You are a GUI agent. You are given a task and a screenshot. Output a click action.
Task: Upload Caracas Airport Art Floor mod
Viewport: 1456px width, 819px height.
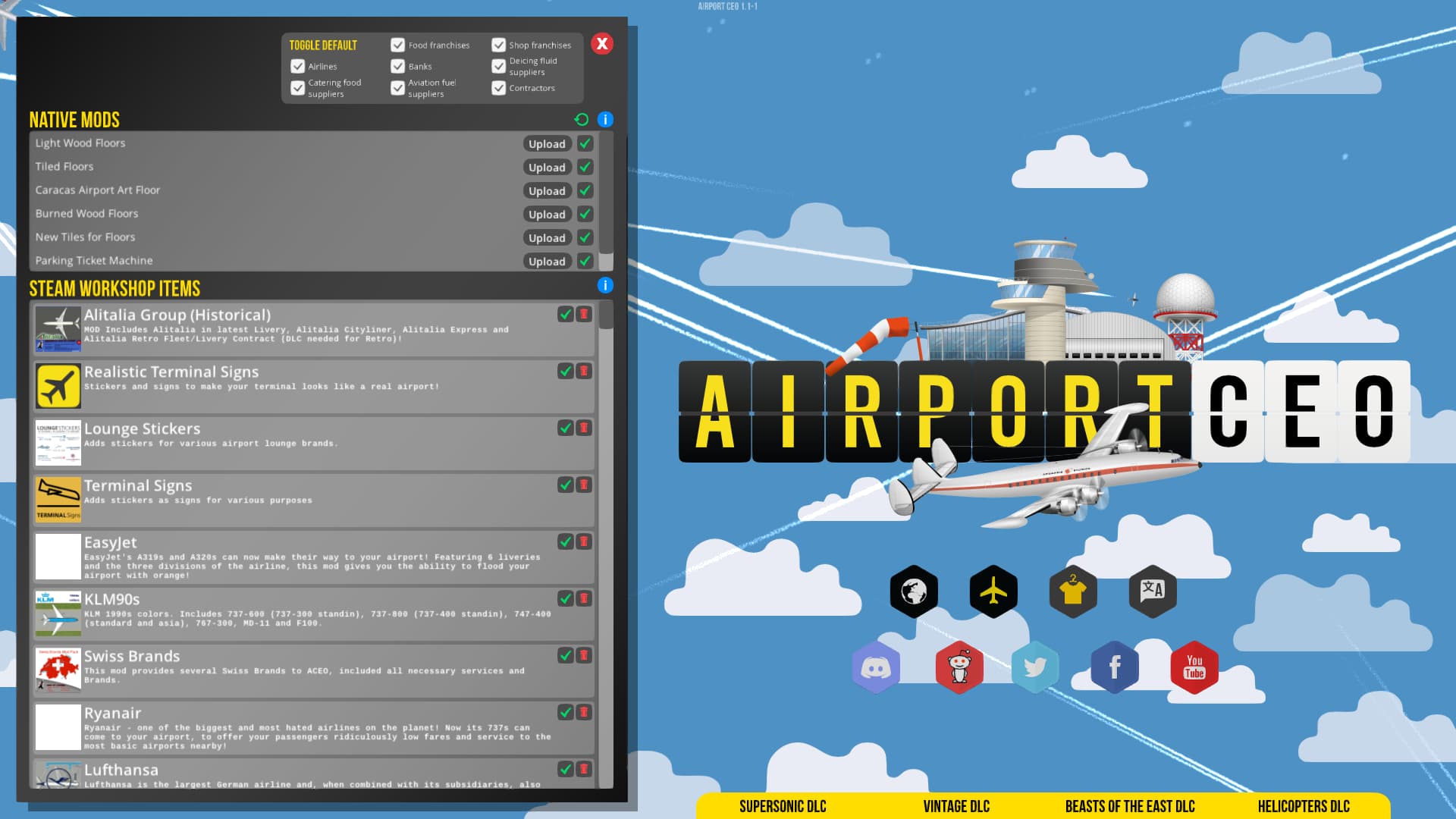(547, 191)
